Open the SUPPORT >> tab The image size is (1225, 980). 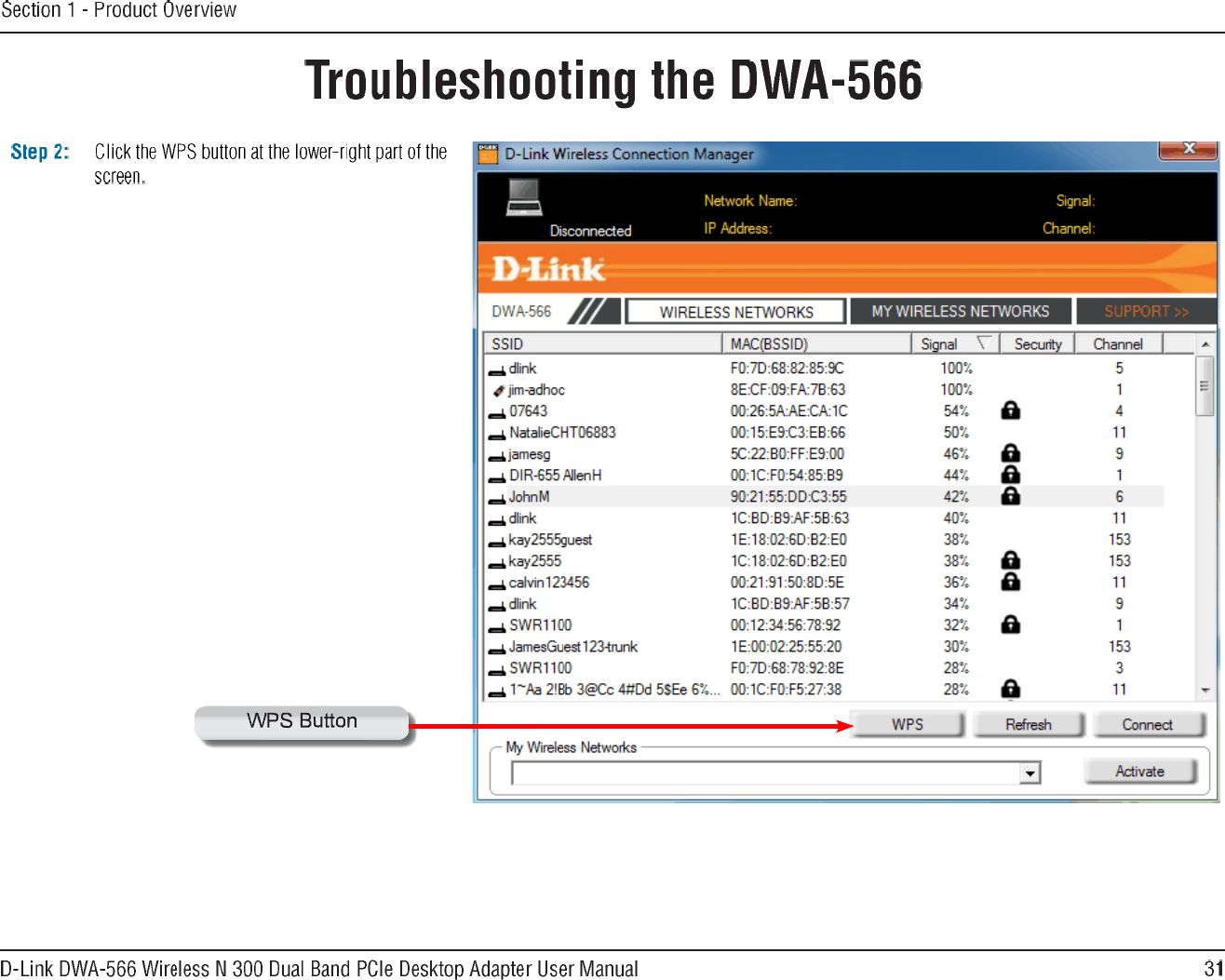1146,311
